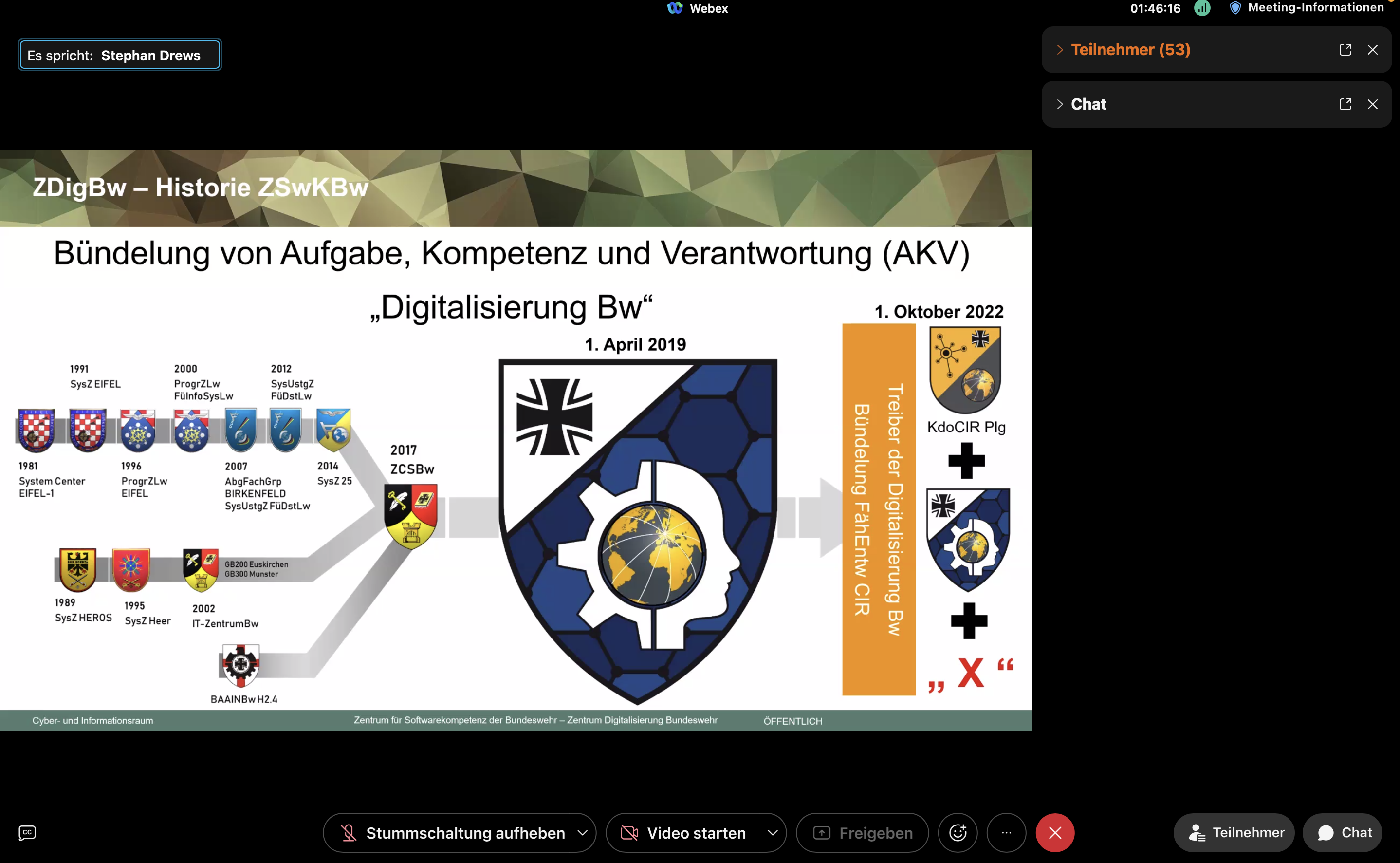
Task: Open video options dropdown arrow
Action: point(772,832)
